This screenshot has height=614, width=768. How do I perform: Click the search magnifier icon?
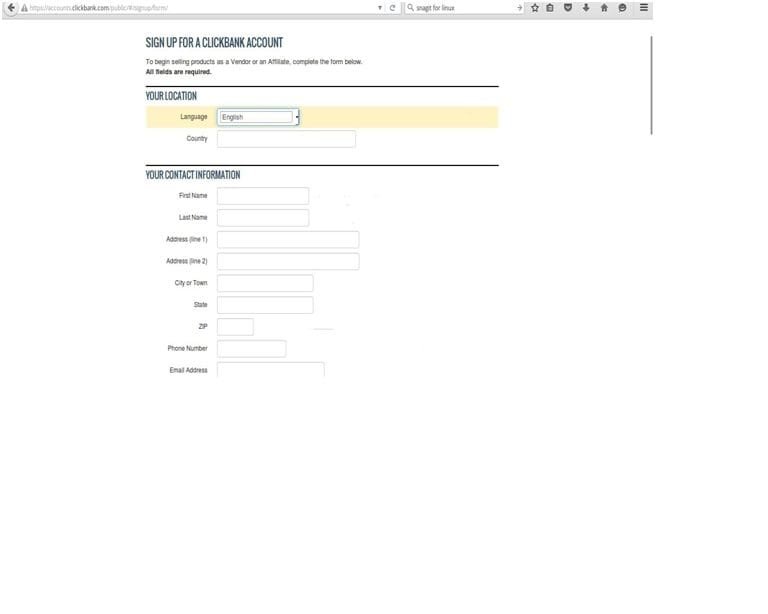(x=410, y=8)
